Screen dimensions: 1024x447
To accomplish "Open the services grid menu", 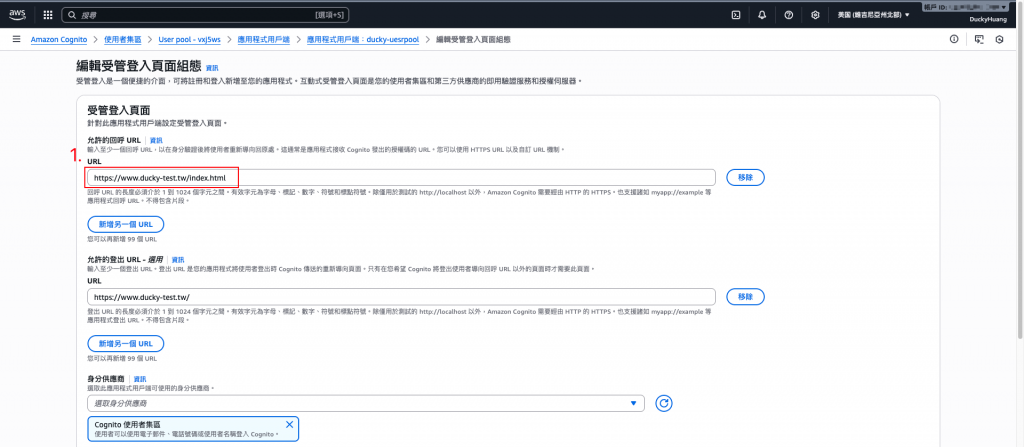I will [48, 14].
